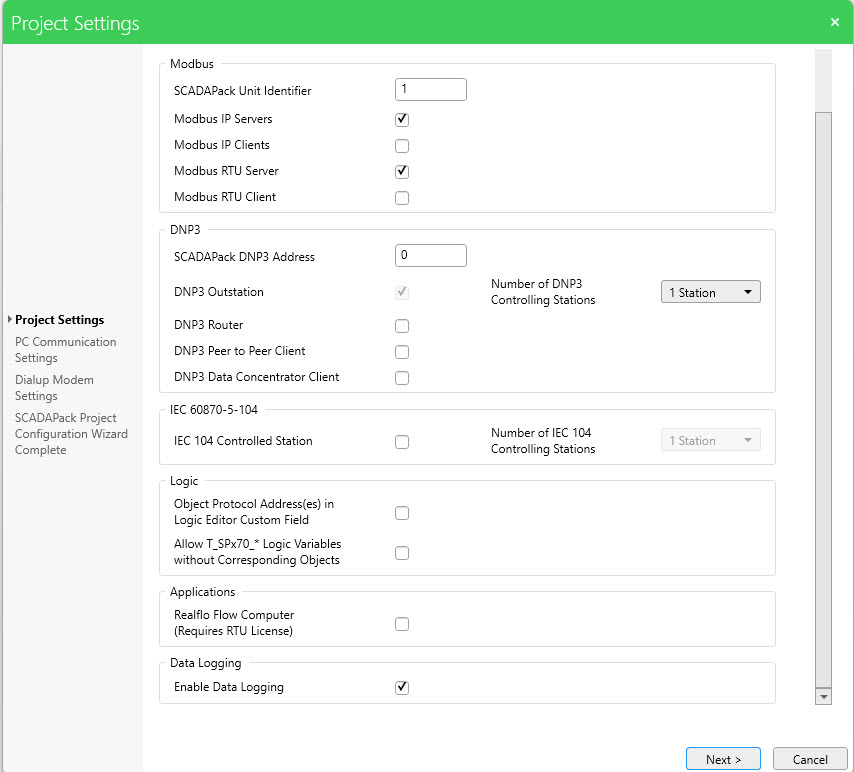Screen dimensions: 854x772
Task: Click the IEC 104 Controlled Station label
Action: (x=243, y=441)
